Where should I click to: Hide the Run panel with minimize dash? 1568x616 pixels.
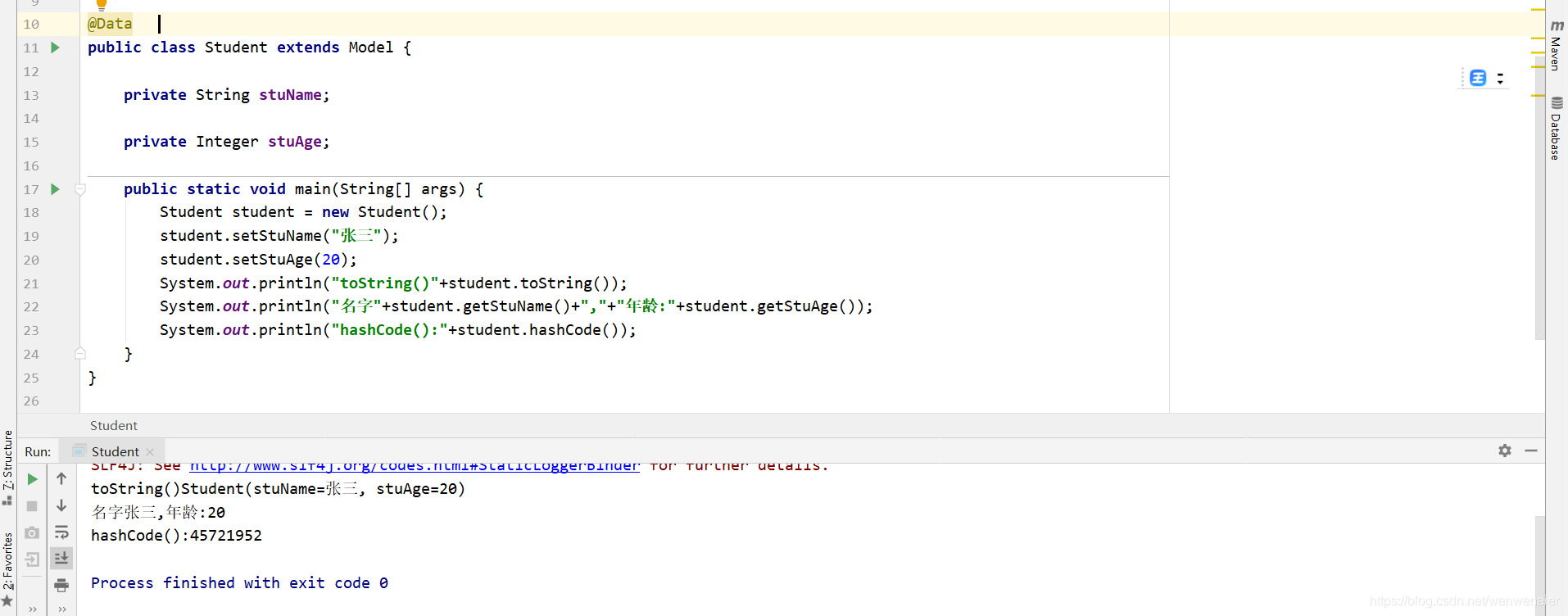[x=1531, y=451]
